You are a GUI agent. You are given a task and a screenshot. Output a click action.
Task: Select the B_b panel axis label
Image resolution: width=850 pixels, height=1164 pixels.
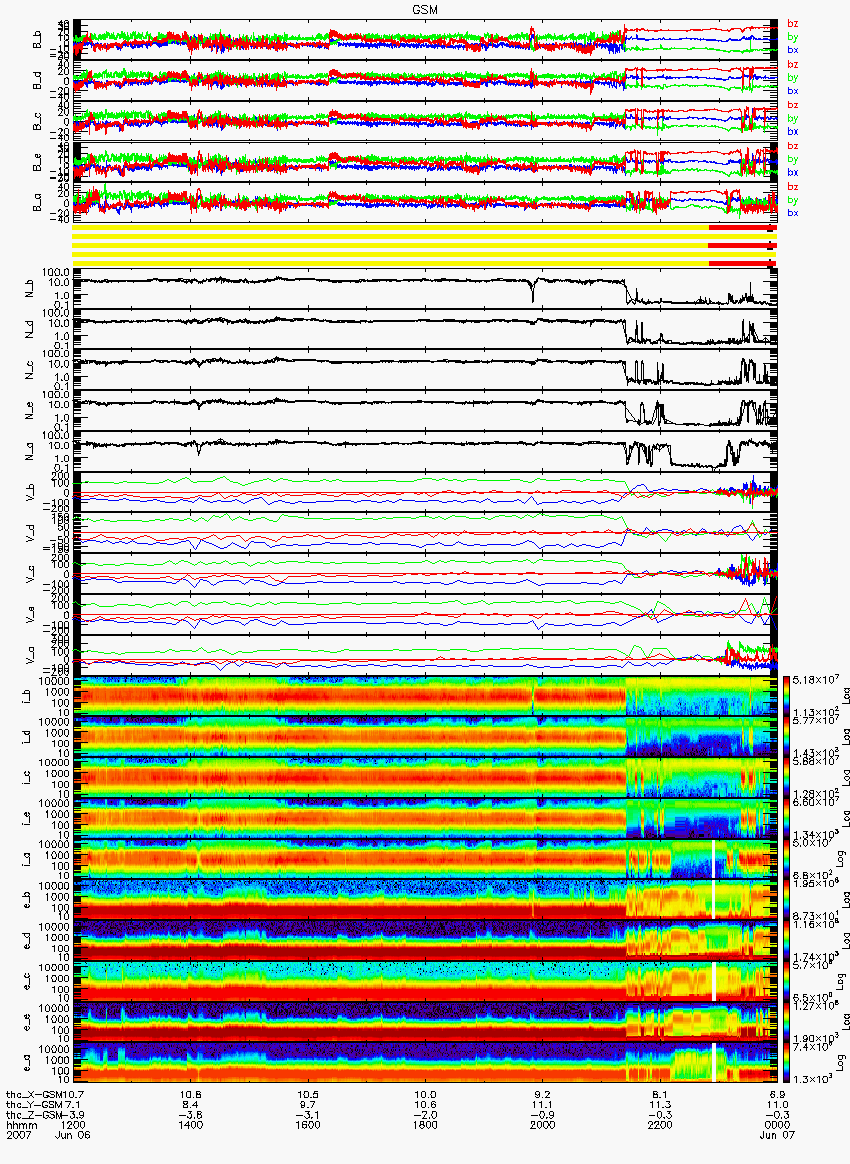click(x=38, y=40)
